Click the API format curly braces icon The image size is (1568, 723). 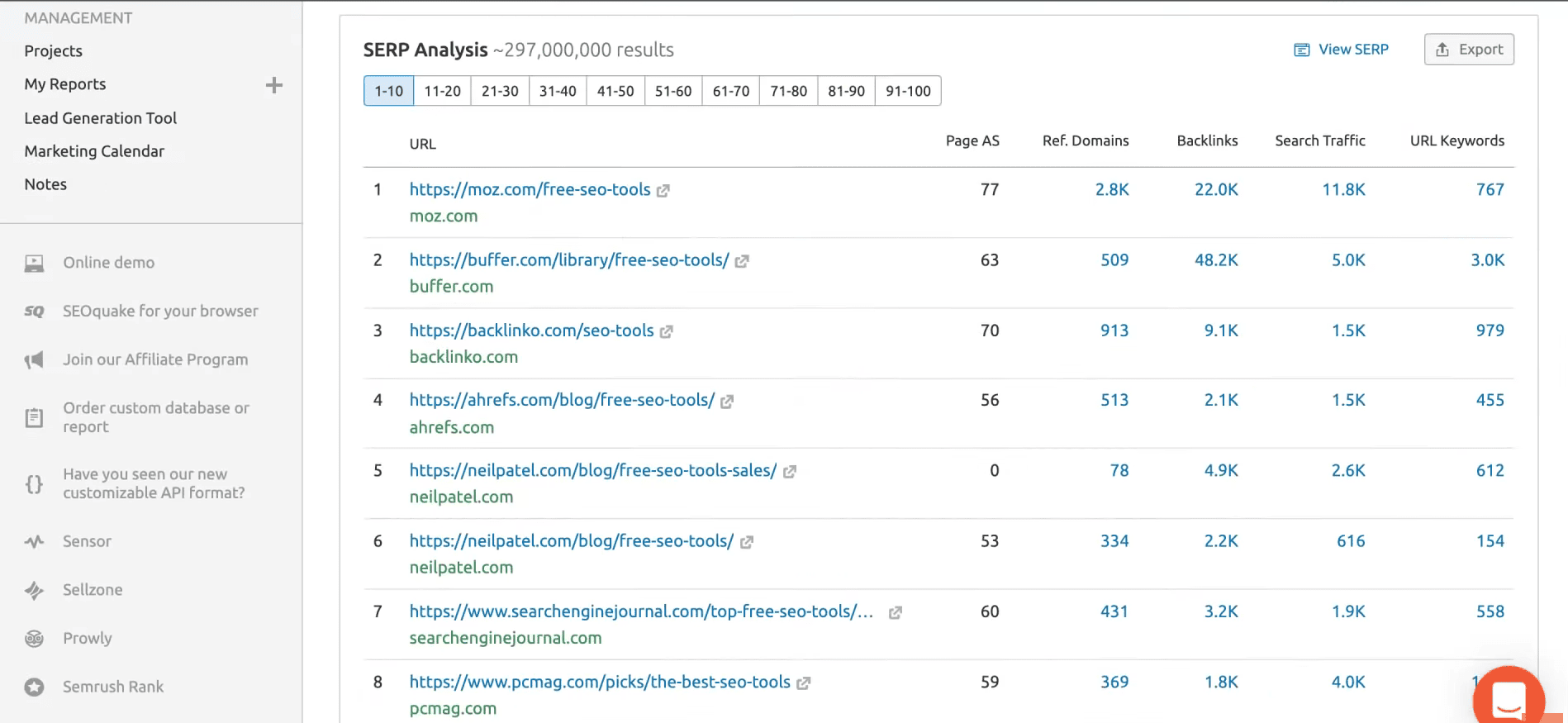point(34,484)
